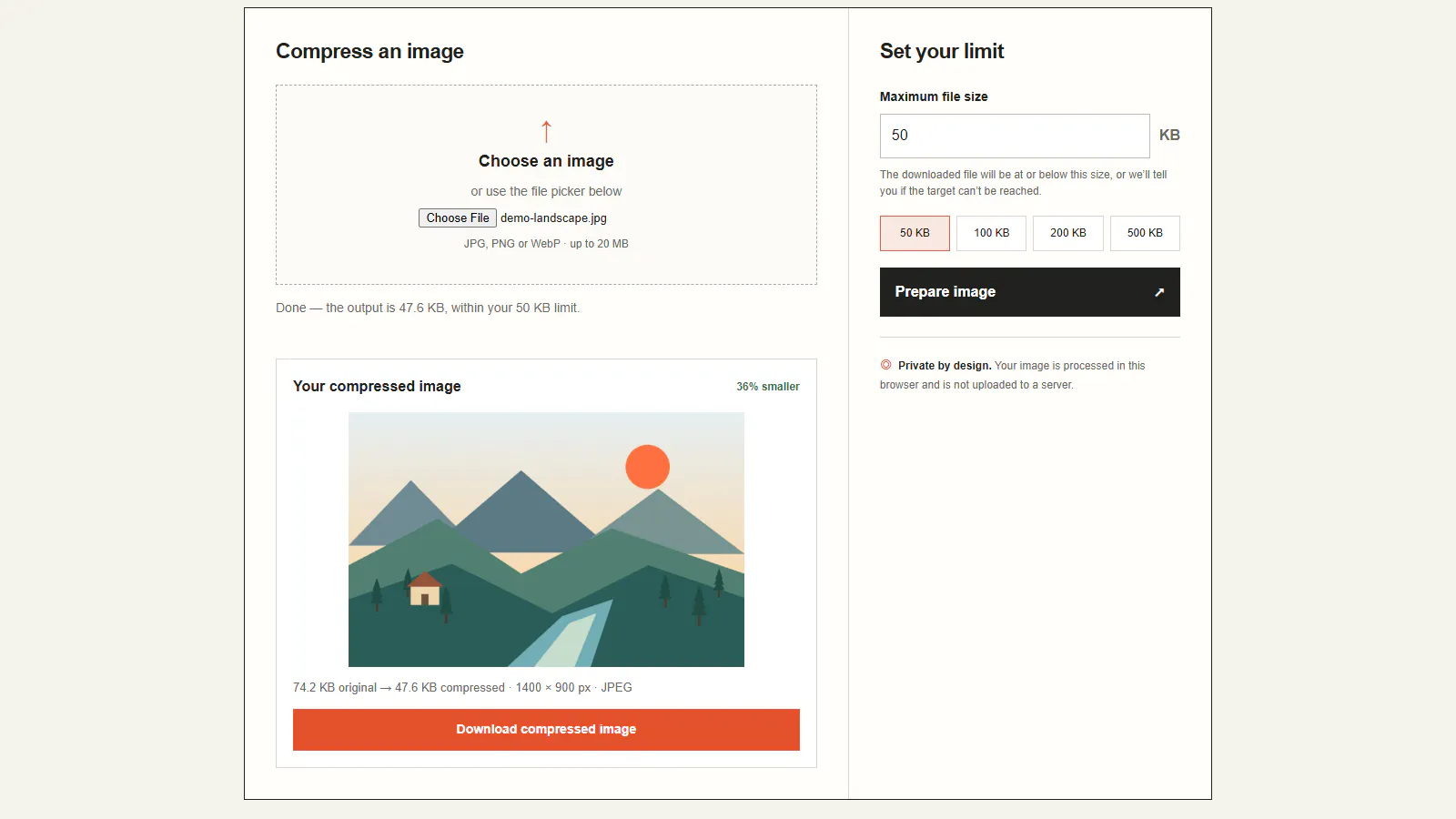
Task: Select the 200 KB preset
Action: pyautogui.click(x=1068, y=233)
